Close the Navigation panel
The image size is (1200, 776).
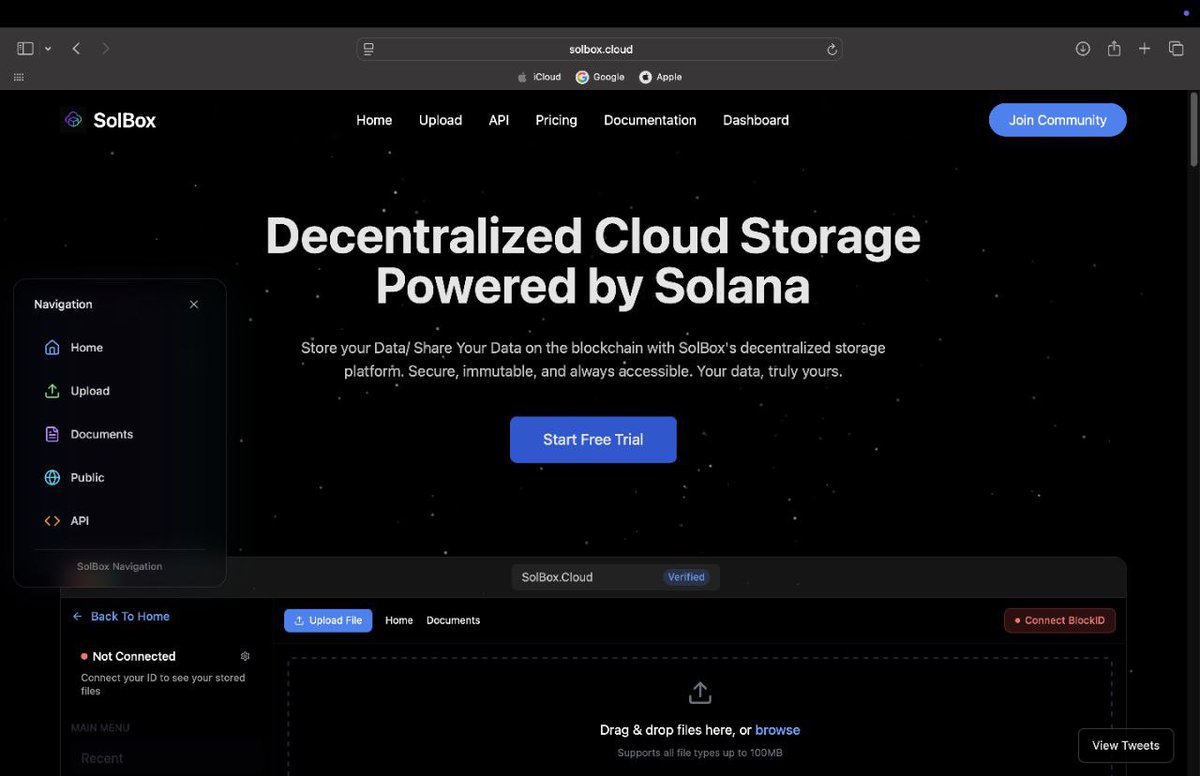coord(194,304)
